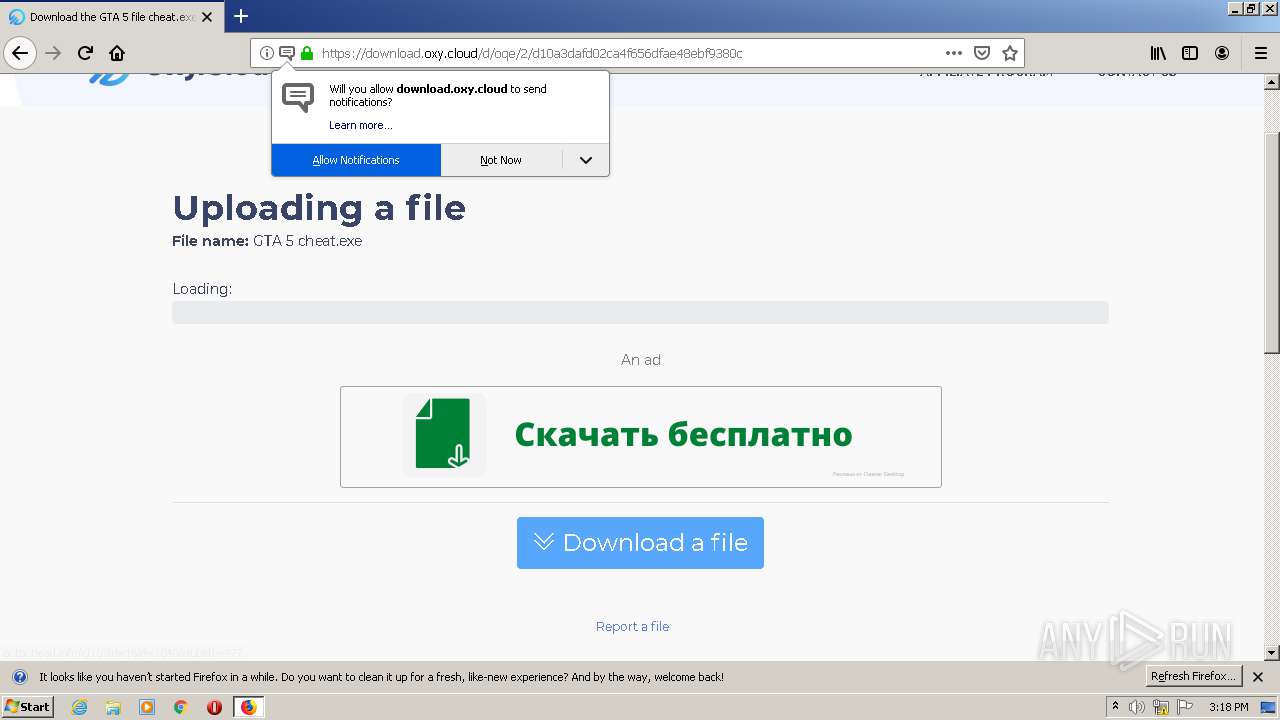Click the green file download ad icon
This screenshot has width=1280, height=720.
(x=444, y=435)
